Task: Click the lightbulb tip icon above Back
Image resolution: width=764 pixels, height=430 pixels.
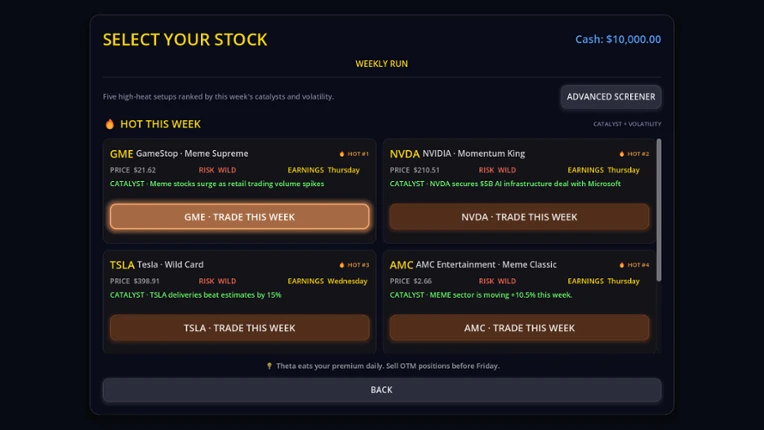Action: pos(269,366)
